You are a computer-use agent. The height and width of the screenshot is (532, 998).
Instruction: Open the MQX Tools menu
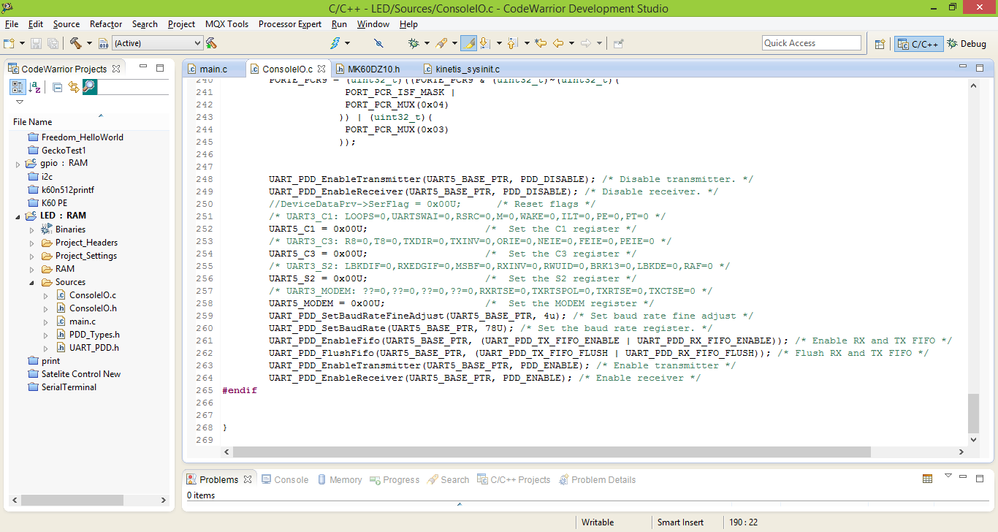(227, 24)
